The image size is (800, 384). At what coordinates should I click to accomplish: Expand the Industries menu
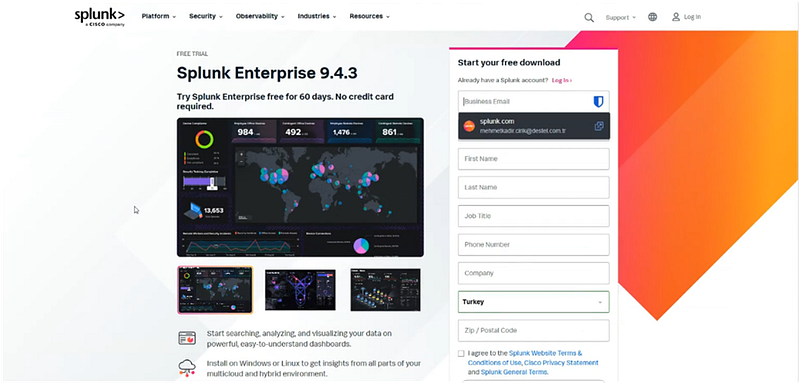317,16
